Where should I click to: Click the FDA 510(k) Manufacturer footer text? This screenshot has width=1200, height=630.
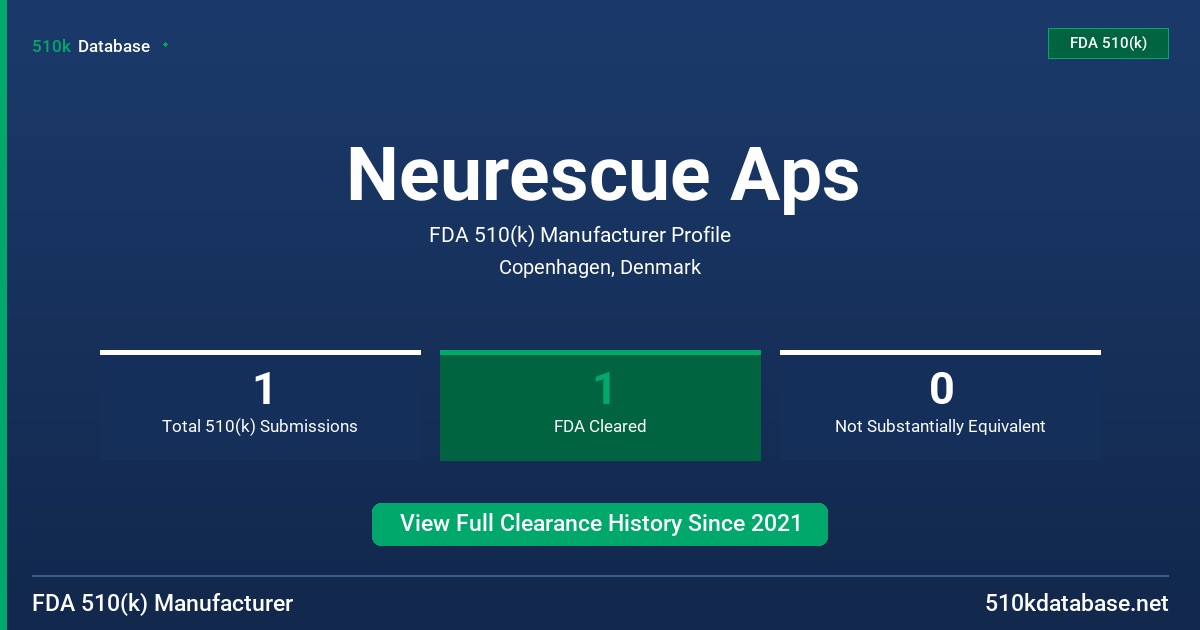click(163, 604)
